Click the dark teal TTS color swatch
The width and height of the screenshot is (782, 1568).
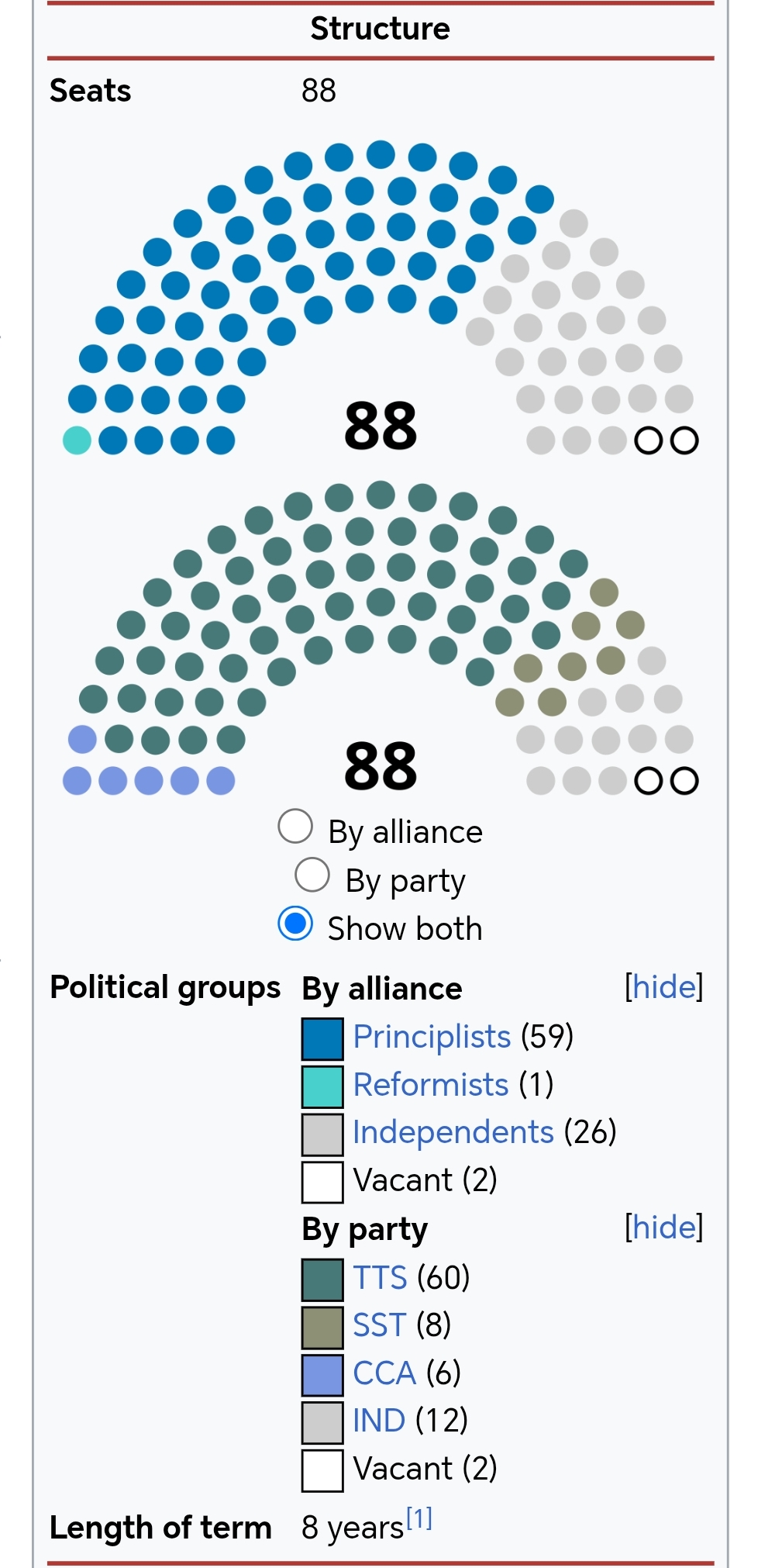click(322, 1280)
